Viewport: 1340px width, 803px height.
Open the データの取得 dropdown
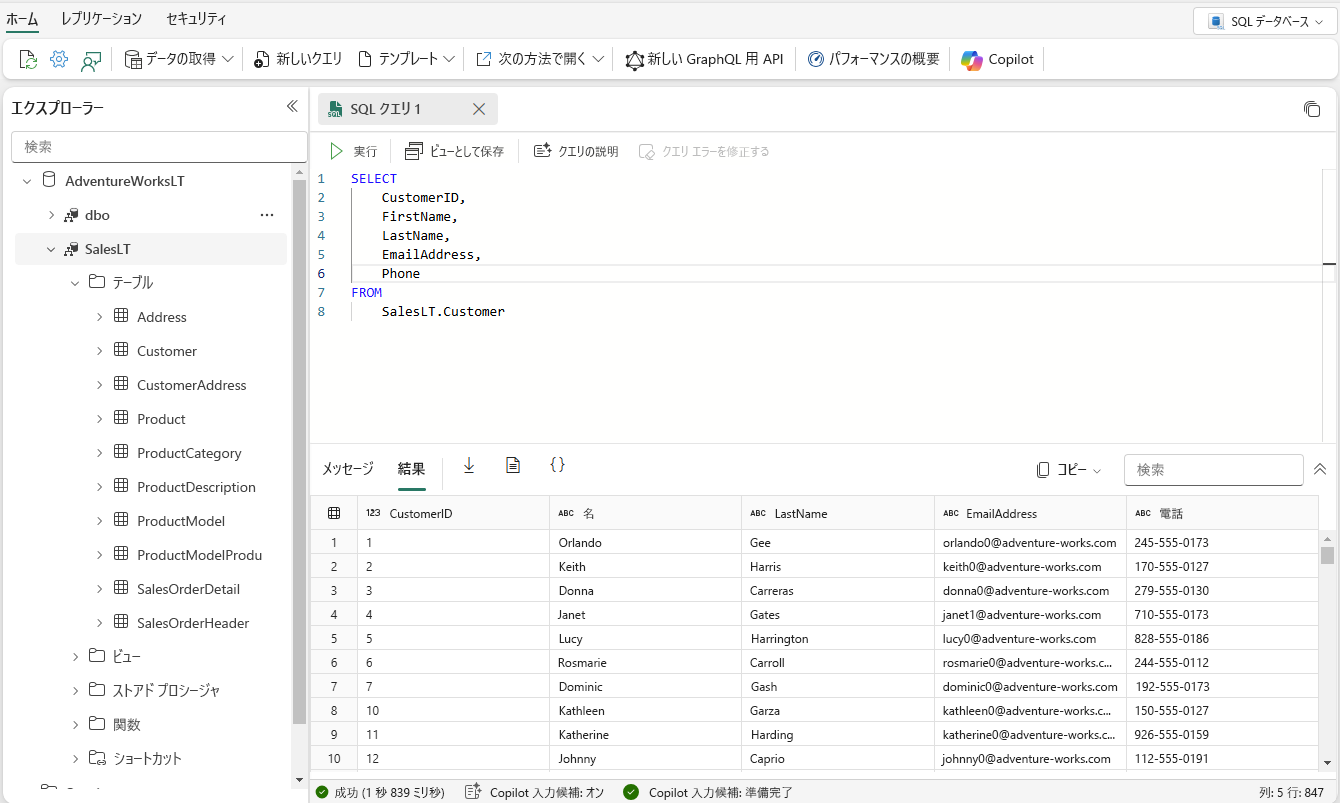click(x=179, y=60)
